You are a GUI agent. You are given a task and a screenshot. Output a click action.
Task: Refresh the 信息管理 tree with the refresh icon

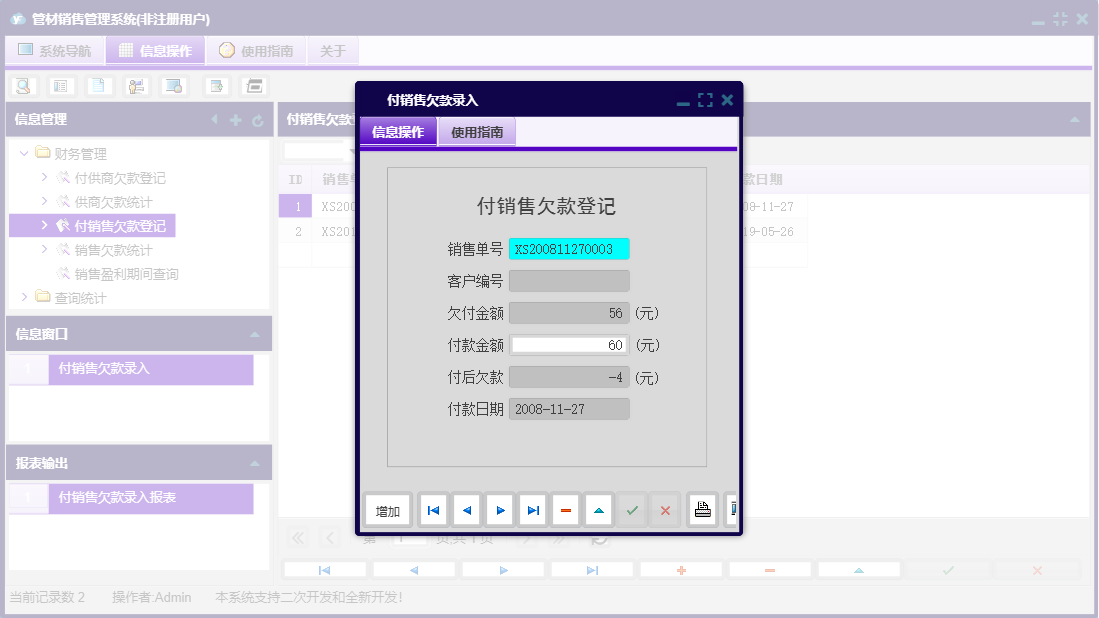[257, 120]
